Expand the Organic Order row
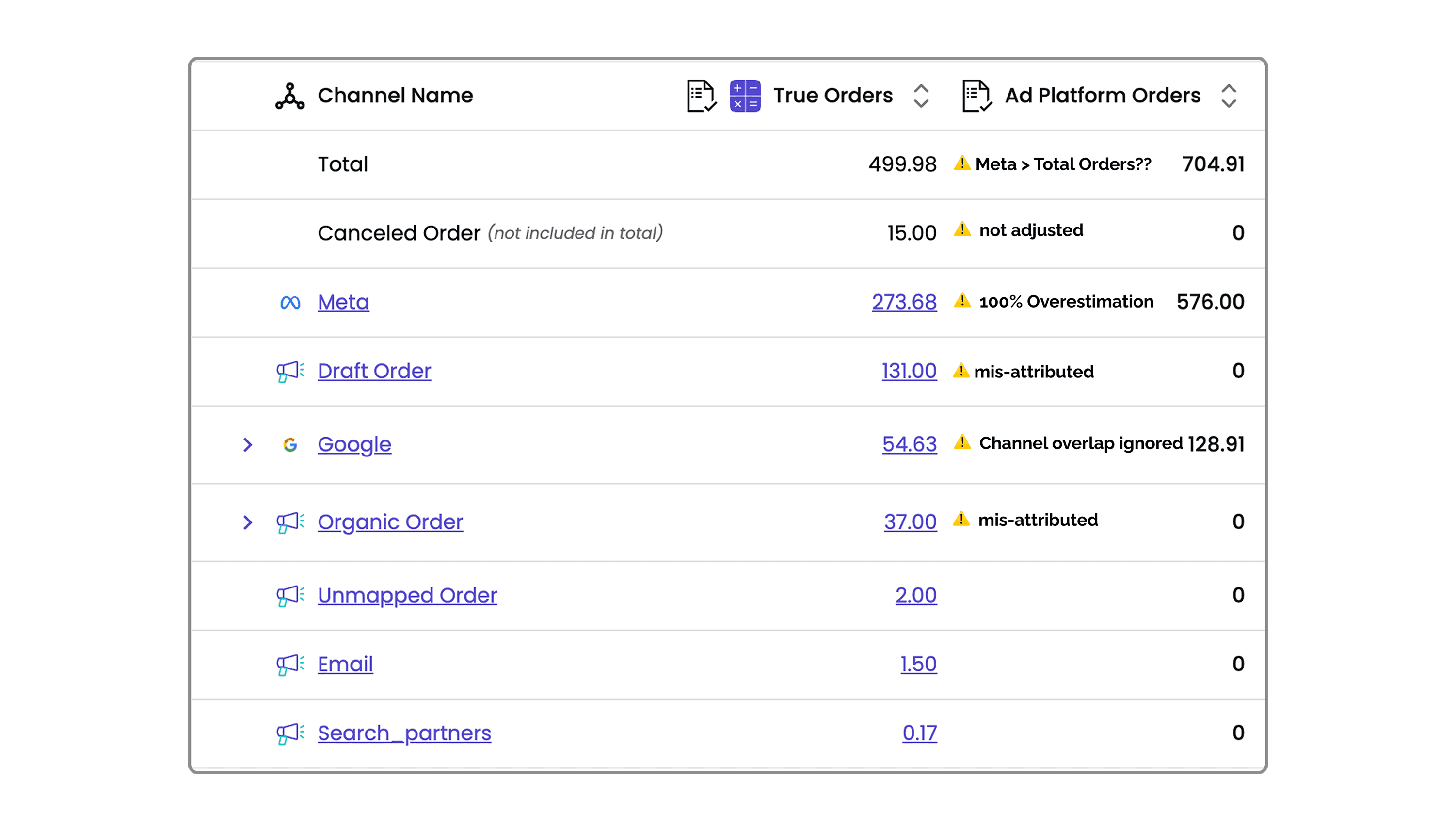Image resolution: width=1456 pixels, height=831 pixels. (x=247, y=521)
